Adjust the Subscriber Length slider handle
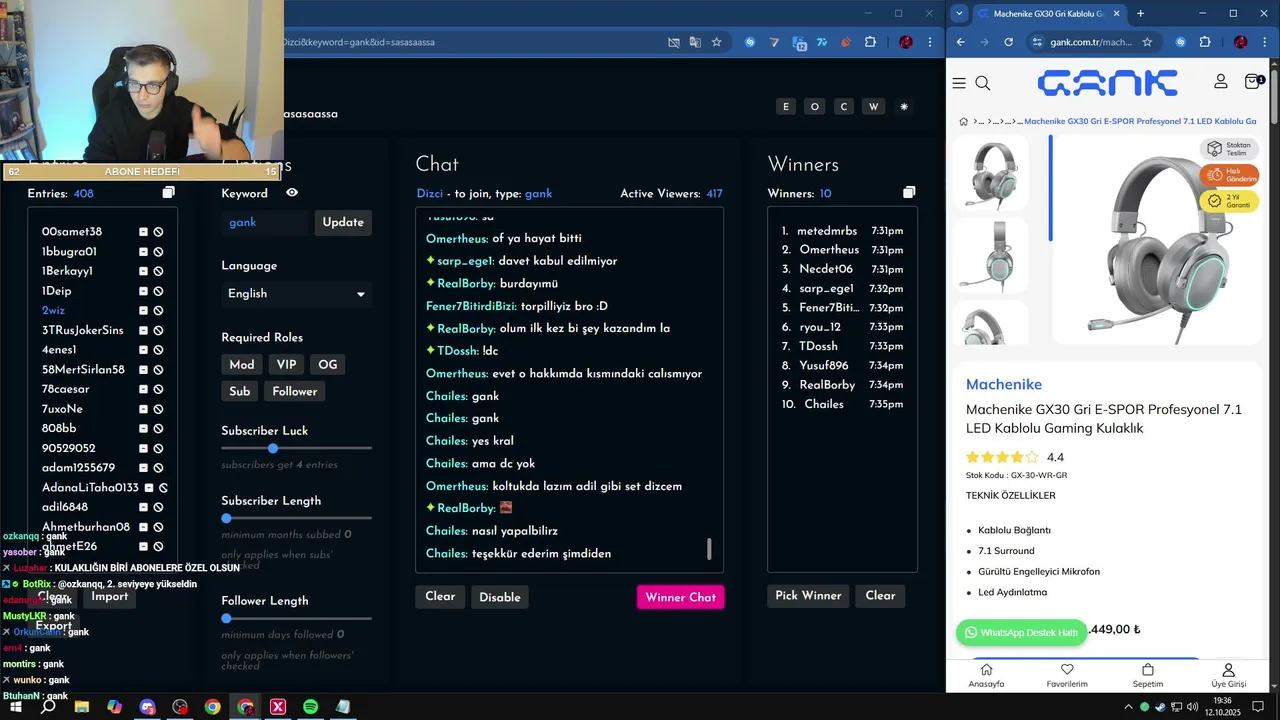This screenshot has width=1280, height=720. [226, 518]
